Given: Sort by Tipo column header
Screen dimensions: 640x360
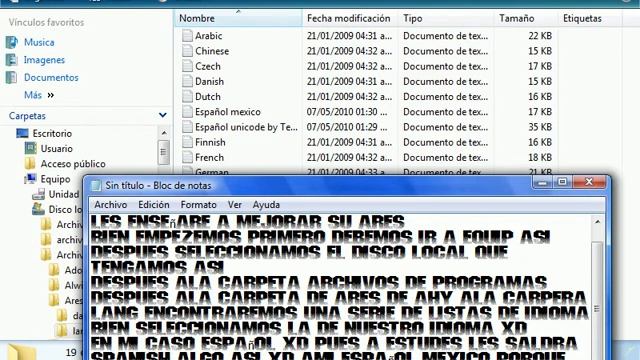Looking at the screenshot, I should click(446, 18).
